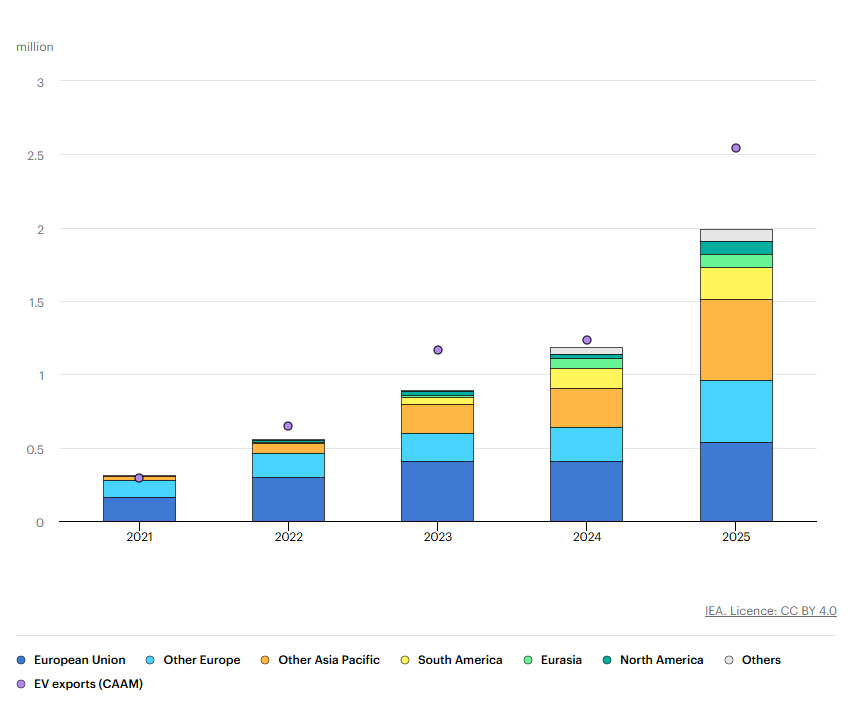Click 2025 Other Europe cyan bar segment

click(736, 412)
